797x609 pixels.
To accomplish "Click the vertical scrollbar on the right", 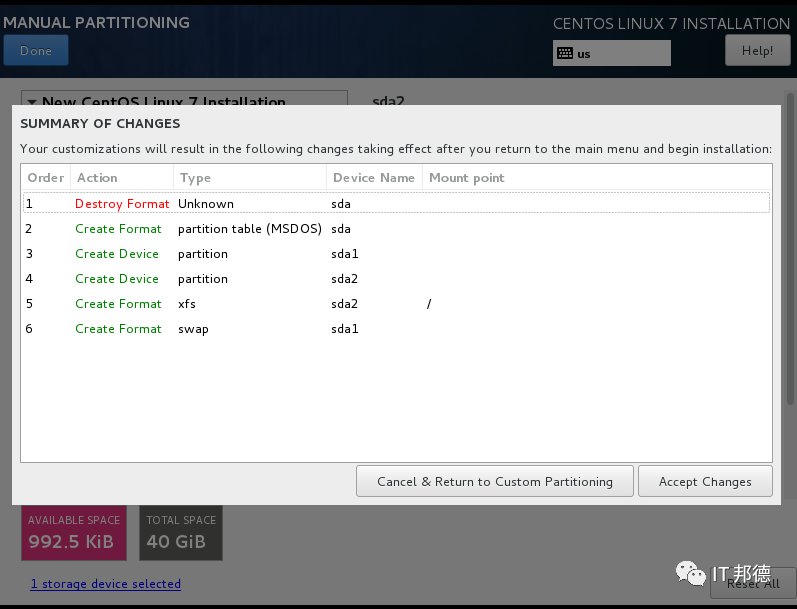I will [x=790, y=249].
